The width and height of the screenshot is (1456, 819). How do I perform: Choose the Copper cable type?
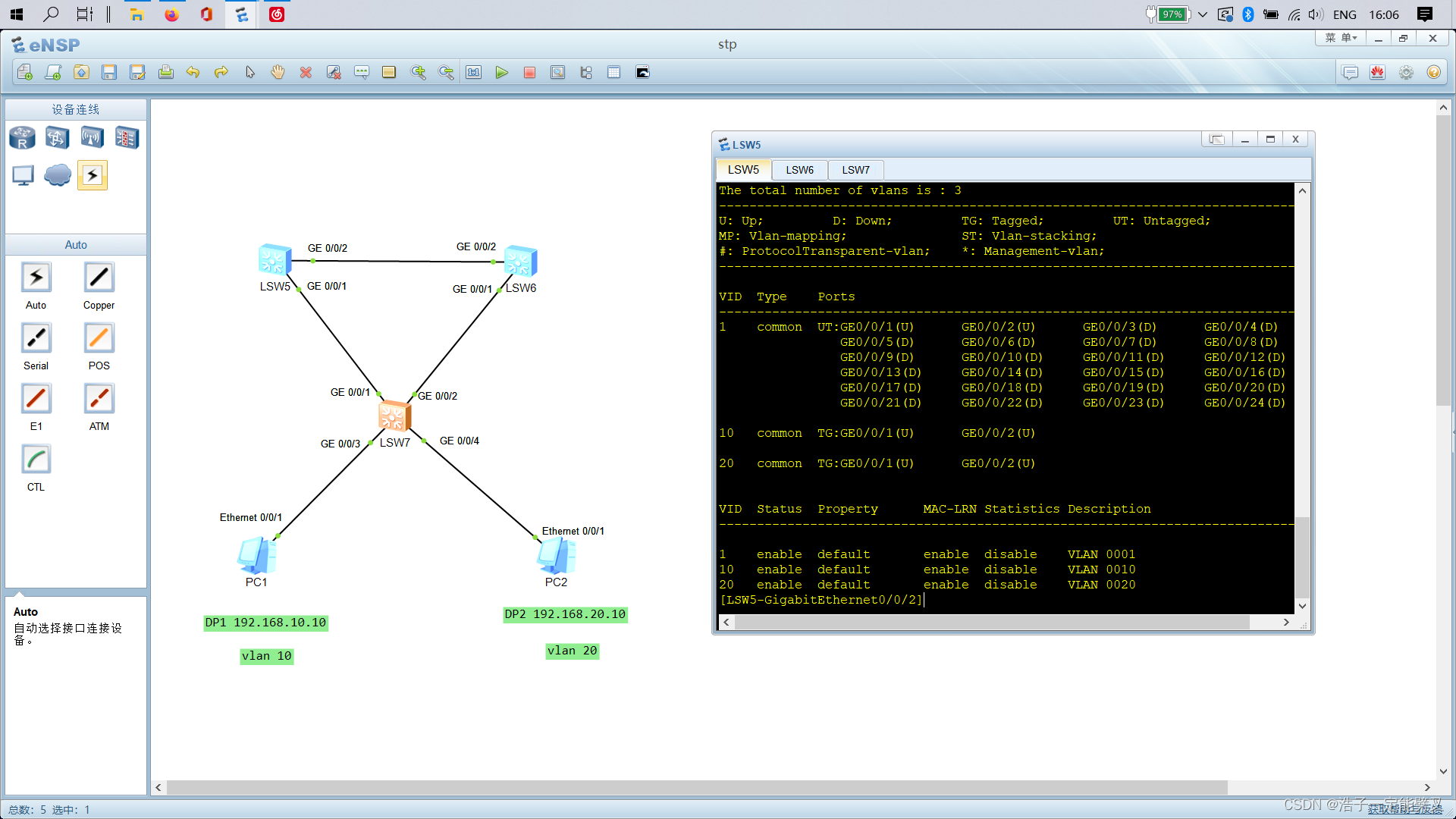[99, 278]
